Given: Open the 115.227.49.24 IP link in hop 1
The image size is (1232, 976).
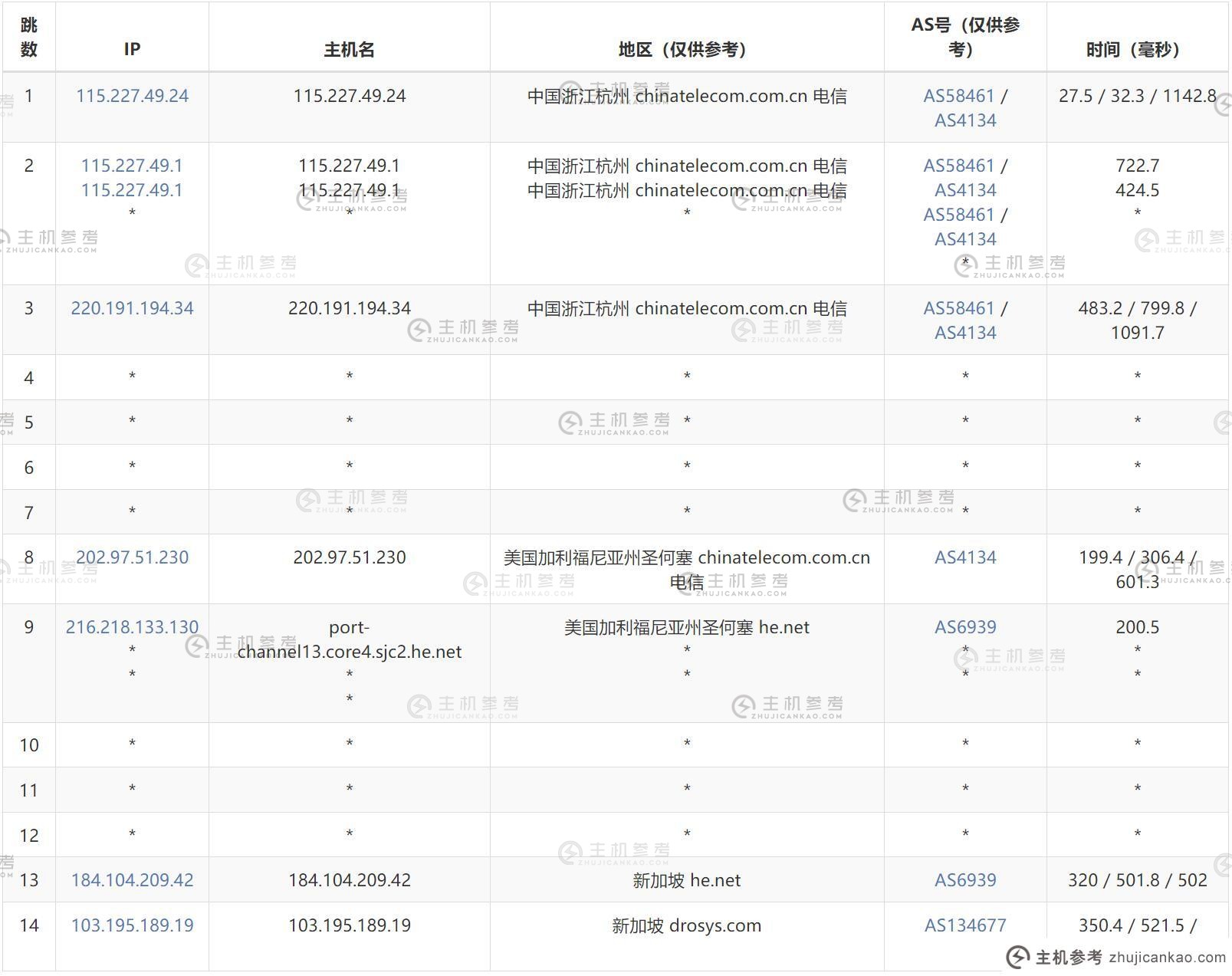Looking at the screenshot, I should (132, 96).
